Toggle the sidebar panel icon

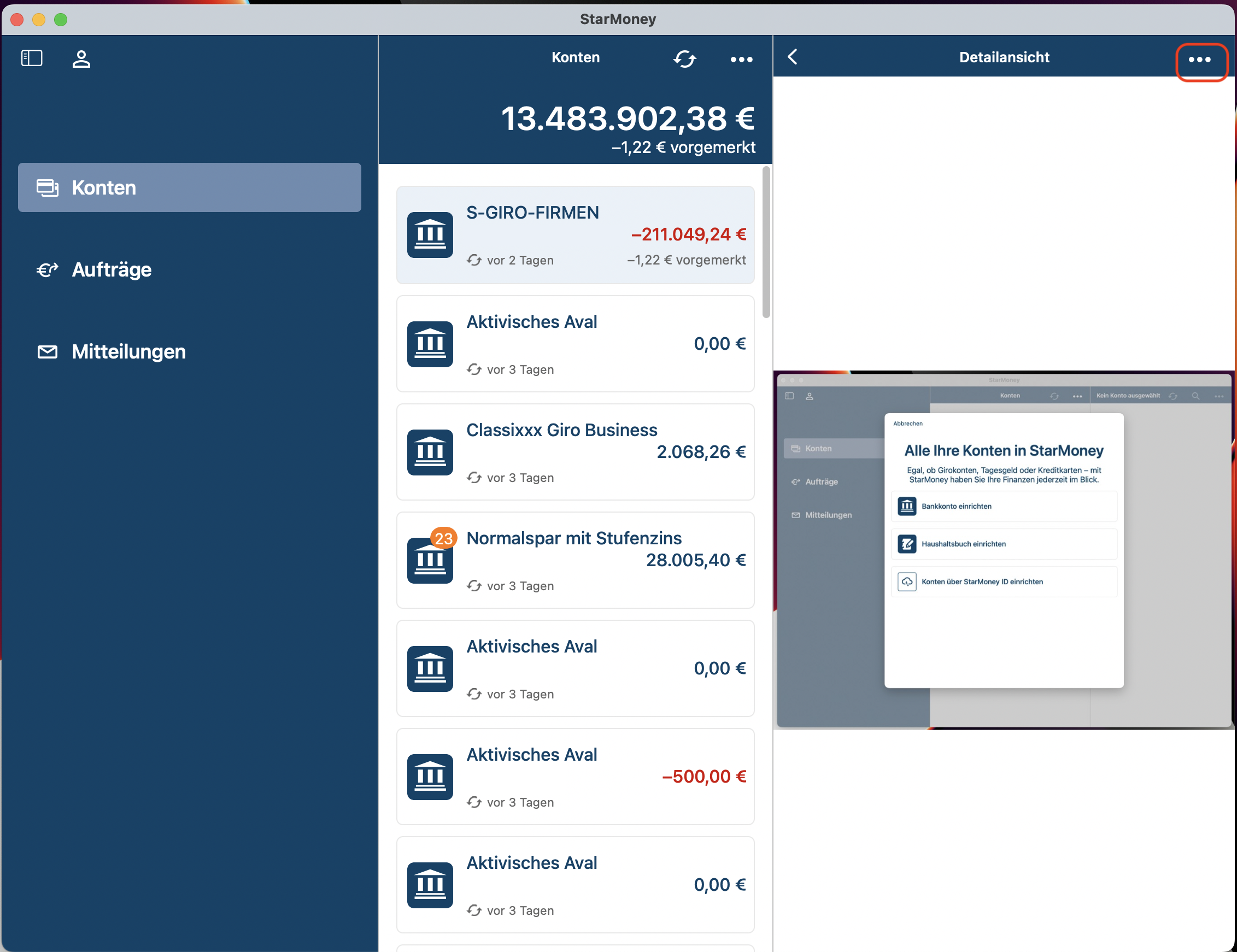point(32,58)
